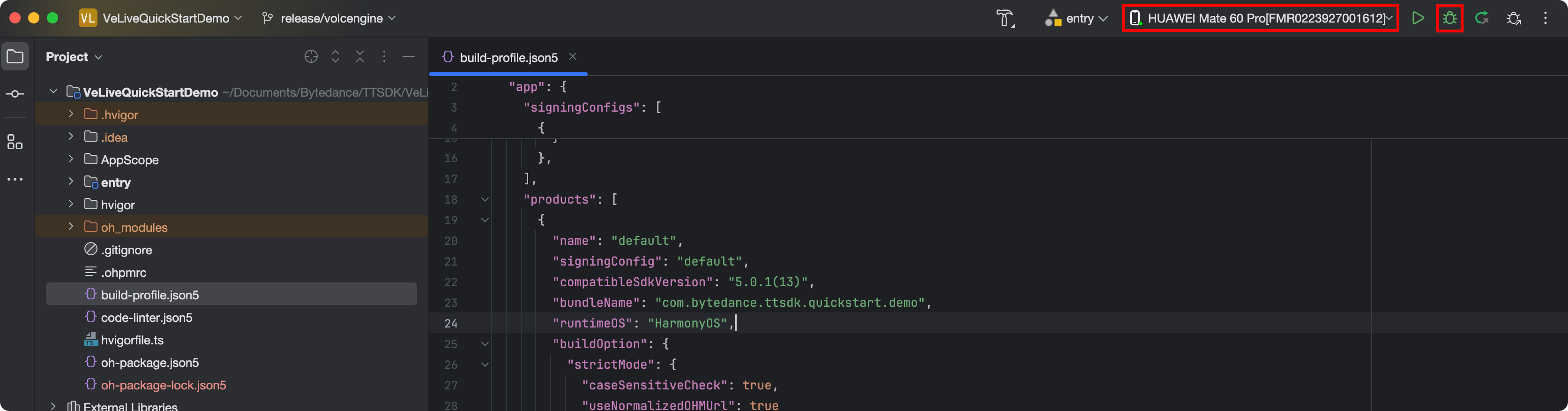
Task: Click the green Run play icon
Action: [1418, 18]
